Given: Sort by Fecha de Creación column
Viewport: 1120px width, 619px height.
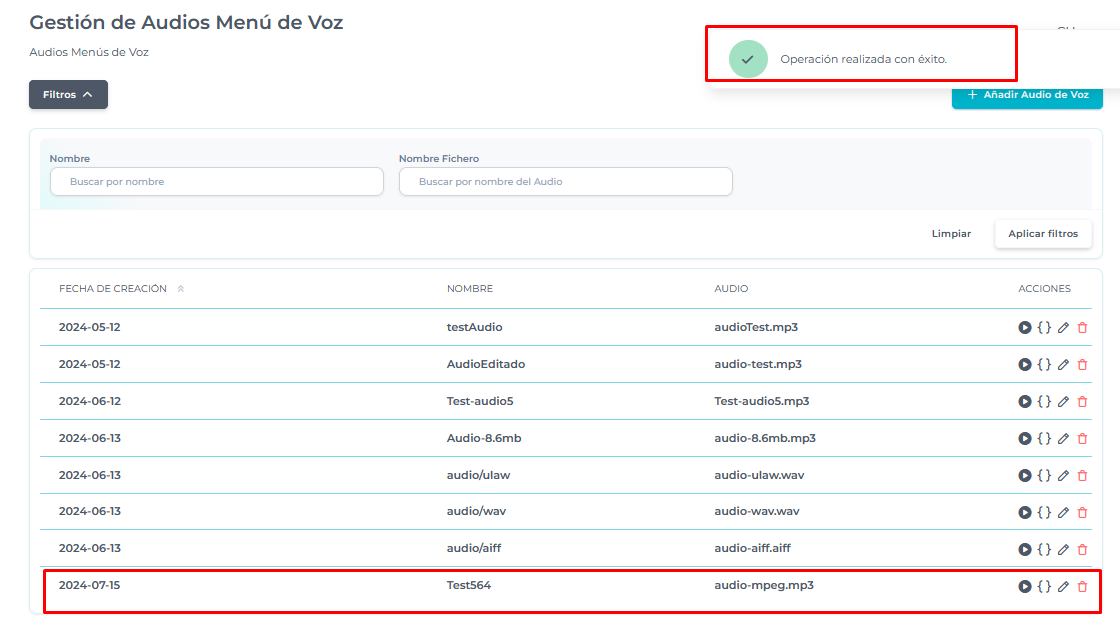Looking at the screenshot, I should [x=113, y=289].
